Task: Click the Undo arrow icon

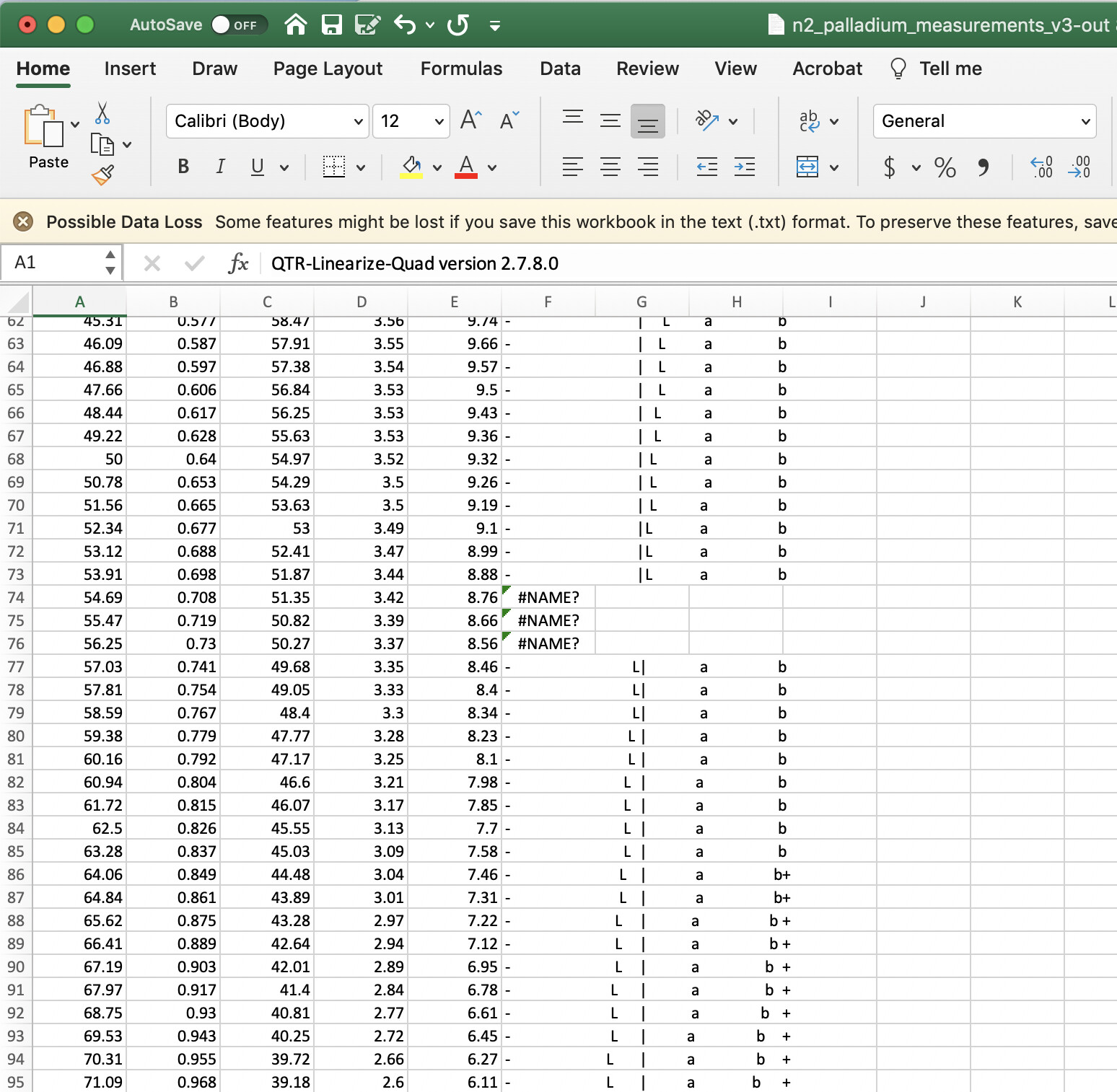Action: coord(405,25)
